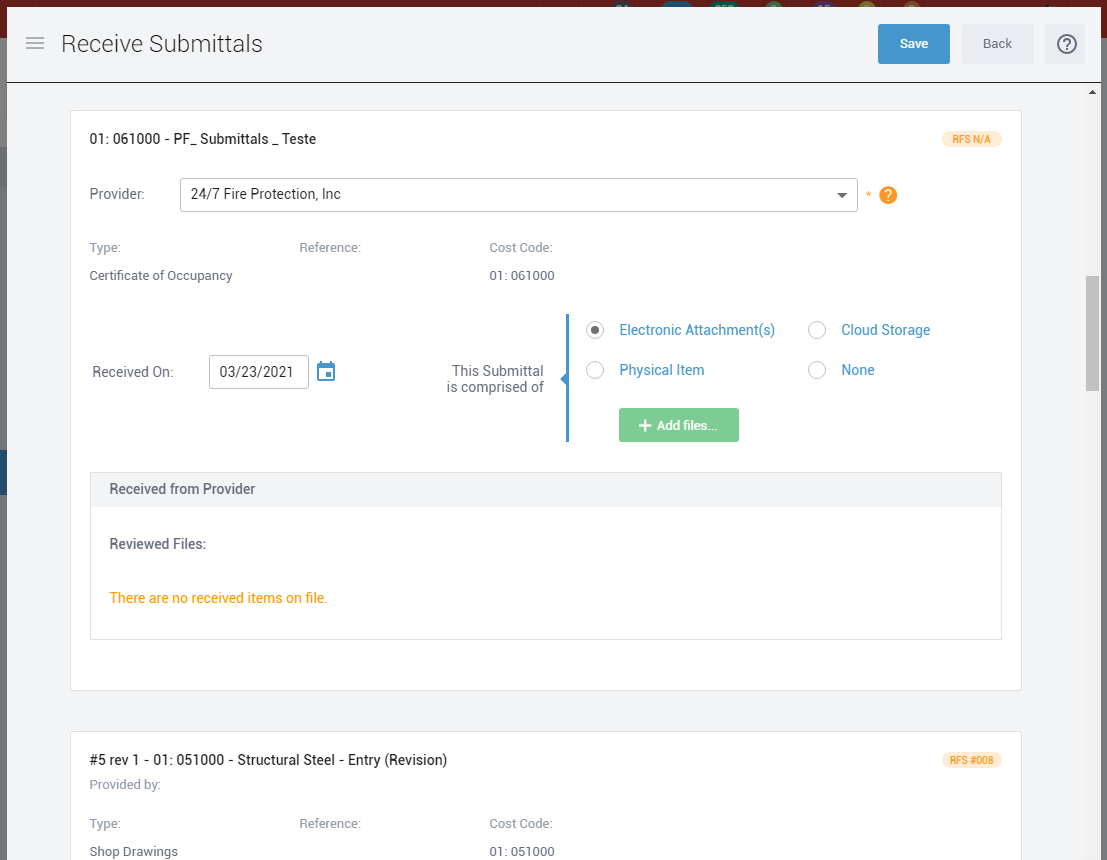
Task: Click the RFS #008 badge
Action: coord(971,760)
